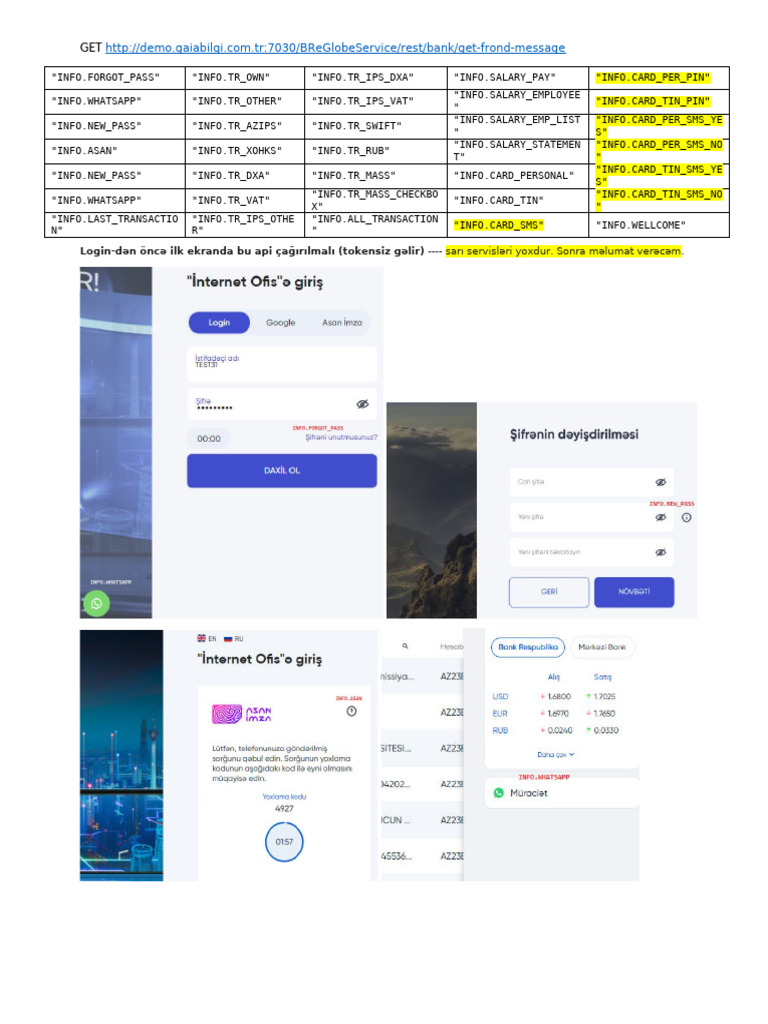Click the DAXİL OL button
This screenshot has height=1024, width=768.
(282, 470)
